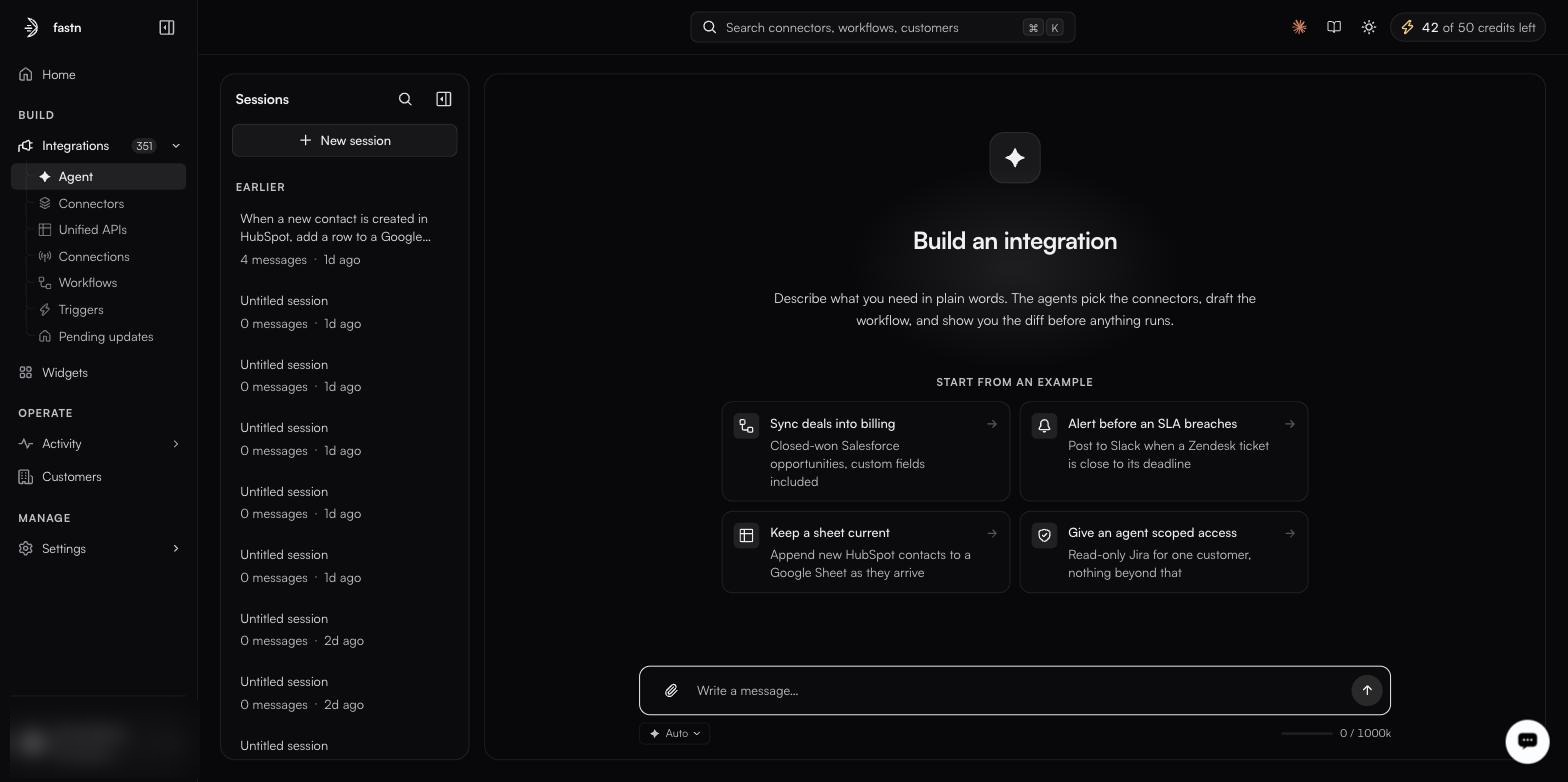The width and height of the screenshot is (1568, 782).
Task: Click the search magnifier icon in top bar
Action: [x=710, y=27]
